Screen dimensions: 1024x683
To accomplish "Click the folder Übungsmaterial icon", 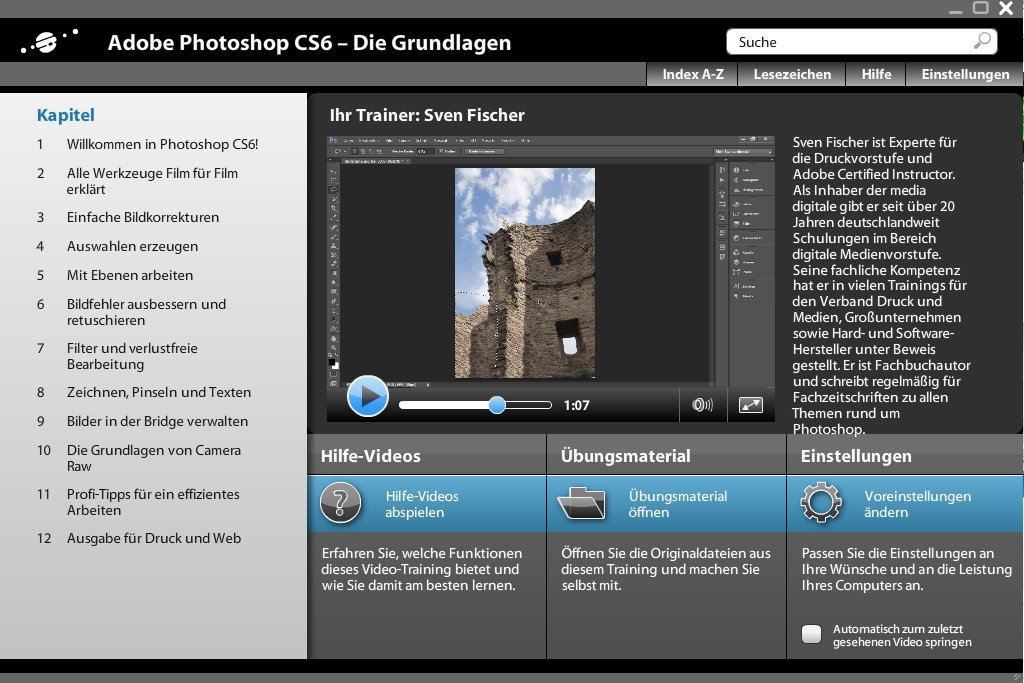I will pyautogui.click(x=581, y=503).
